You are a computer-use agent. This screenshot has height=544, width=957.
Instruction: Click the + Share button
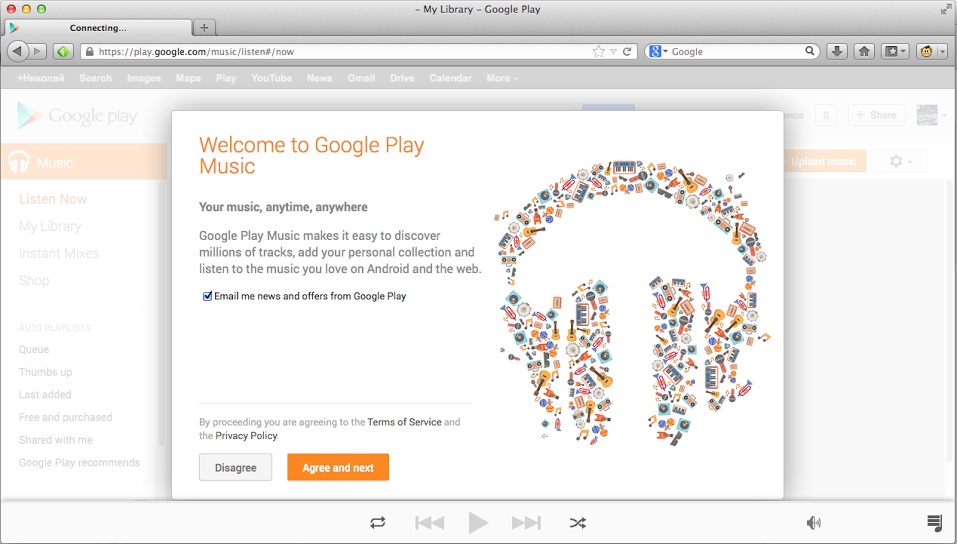876,115
